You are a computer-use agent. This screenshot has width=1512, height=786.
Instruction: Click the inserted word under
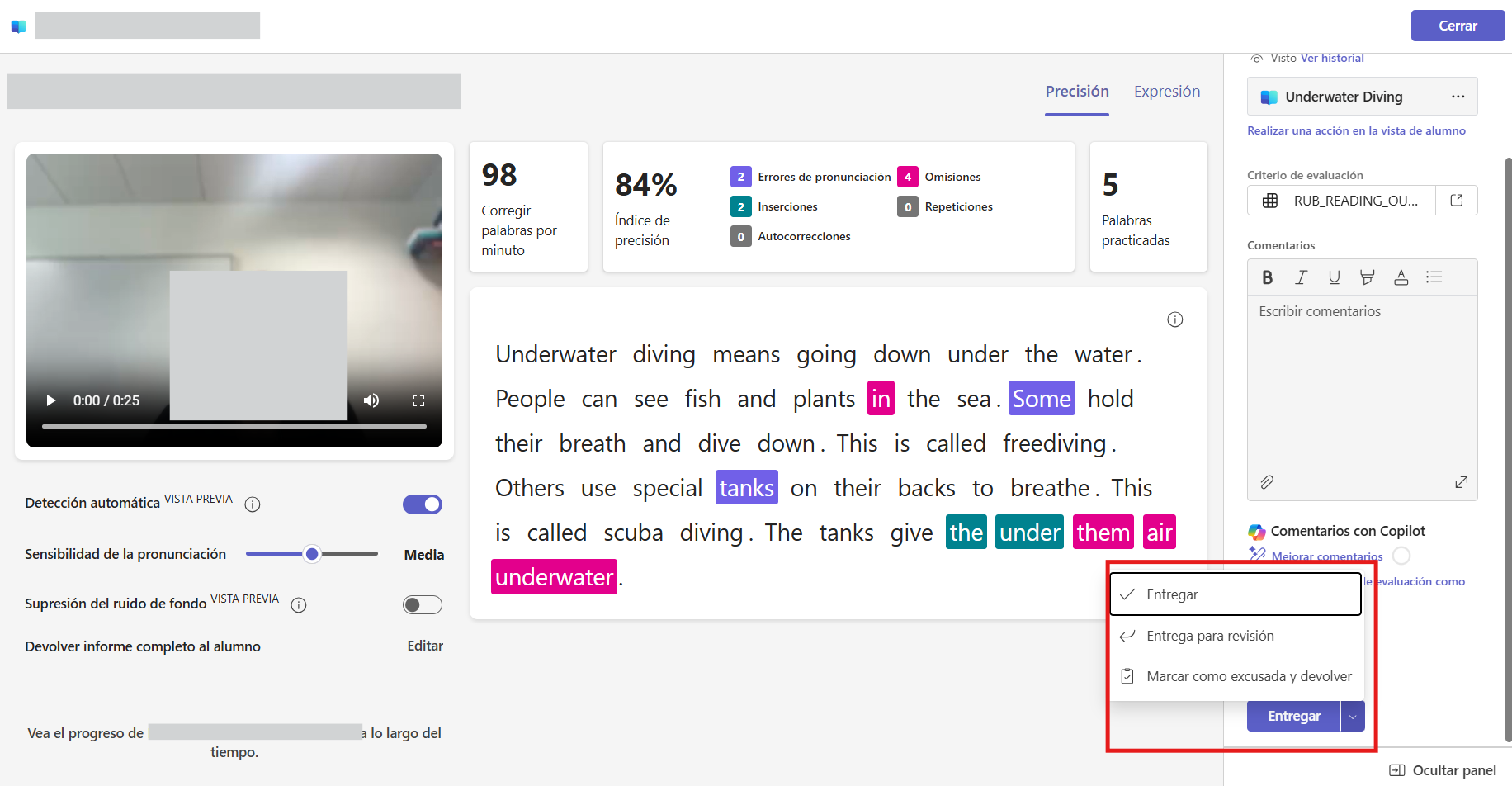coord(1029,533)
